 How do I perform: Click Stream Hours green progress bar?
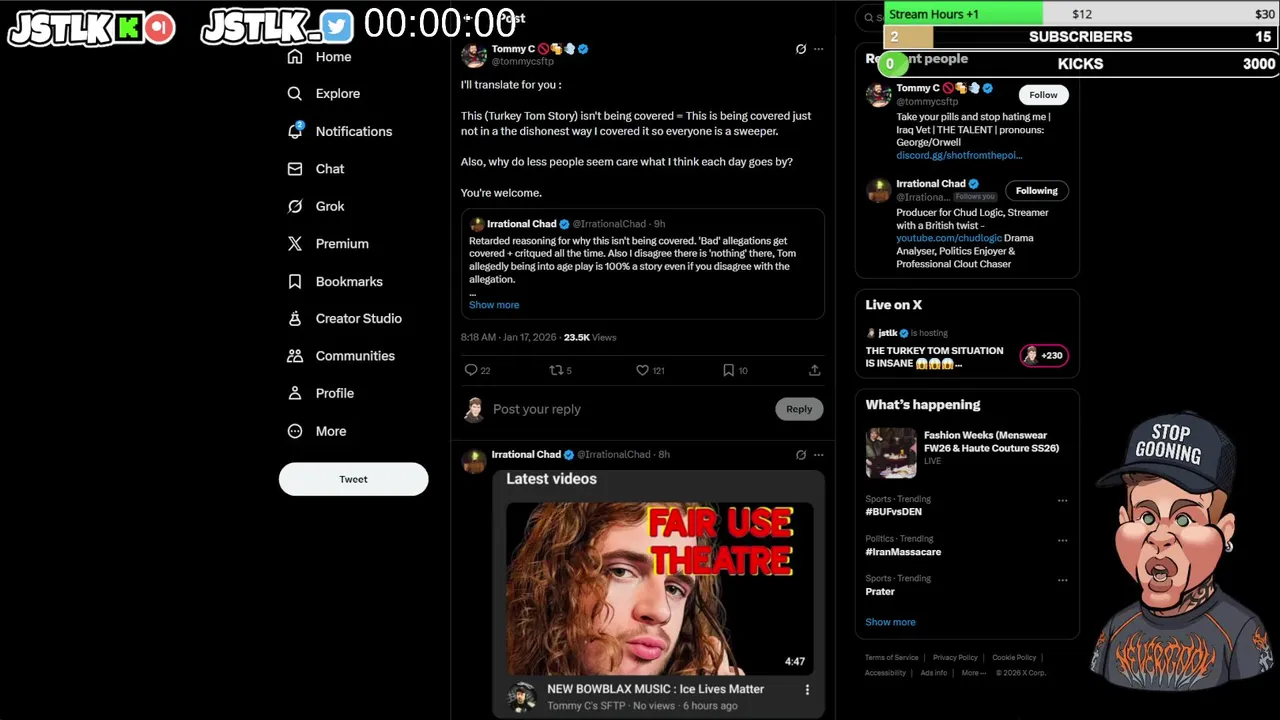tap(964, 14)
